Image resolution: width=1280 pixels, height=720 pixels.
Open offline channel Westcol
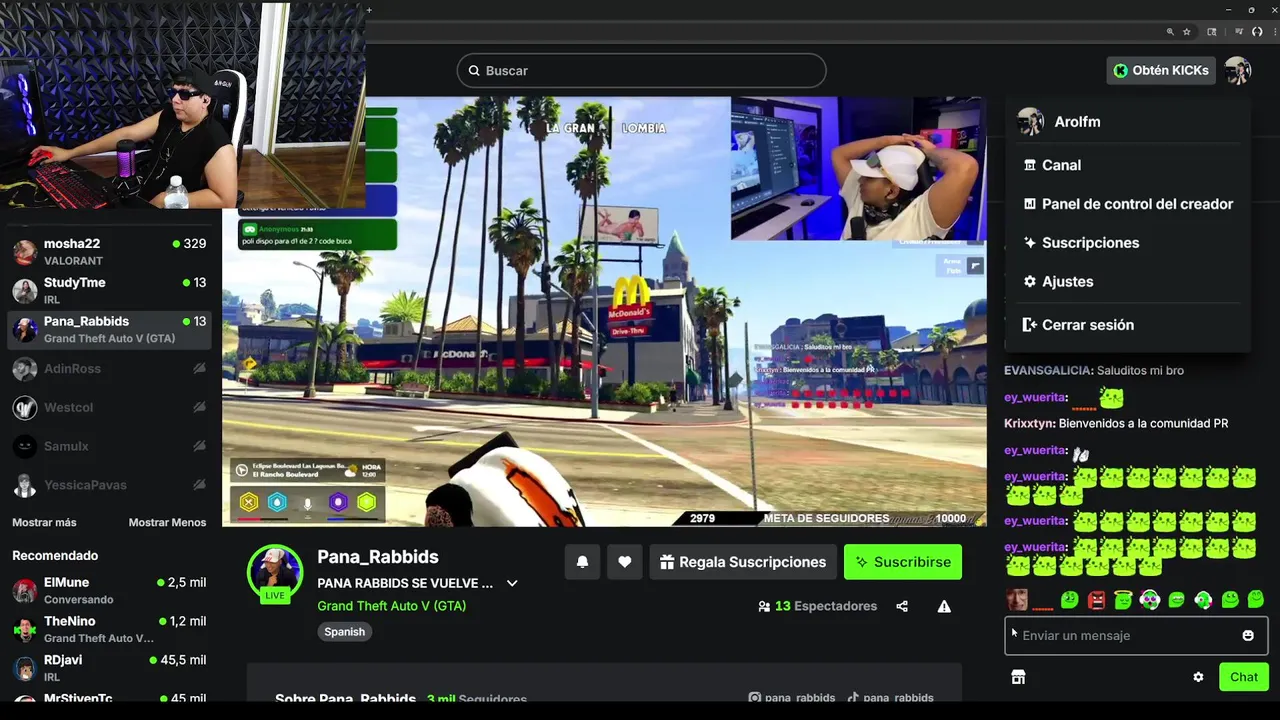(x=109, y=407)
